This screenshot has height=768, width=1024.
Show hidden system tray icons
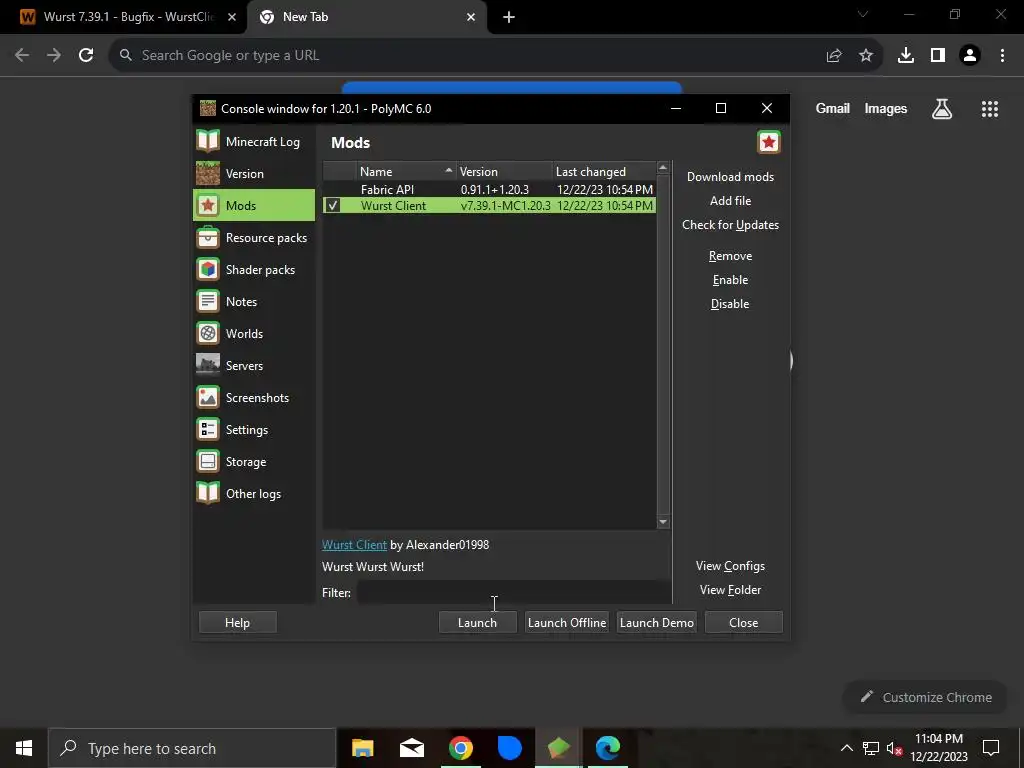(x=846, y=748)
